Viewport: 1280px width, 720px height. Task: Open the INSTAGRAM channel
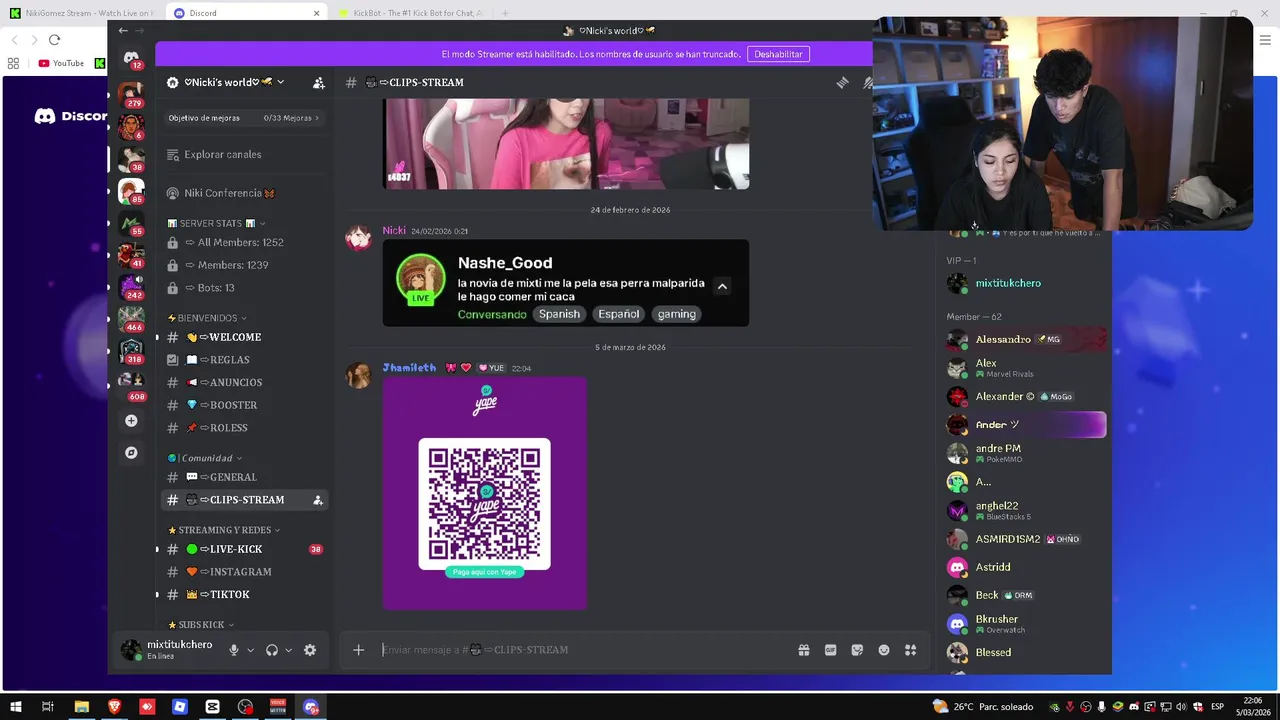tap(244, 572)
